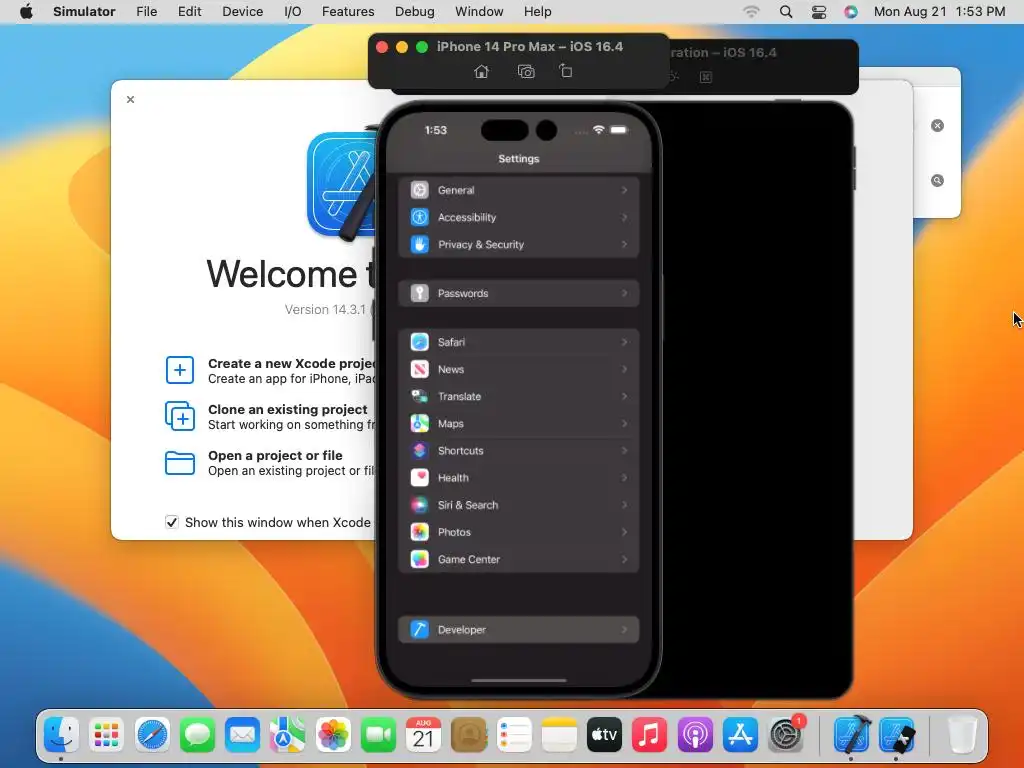Viewport: 1024px width, 768px height.
Task: Open the Debug menu
Action: (415, 12)
